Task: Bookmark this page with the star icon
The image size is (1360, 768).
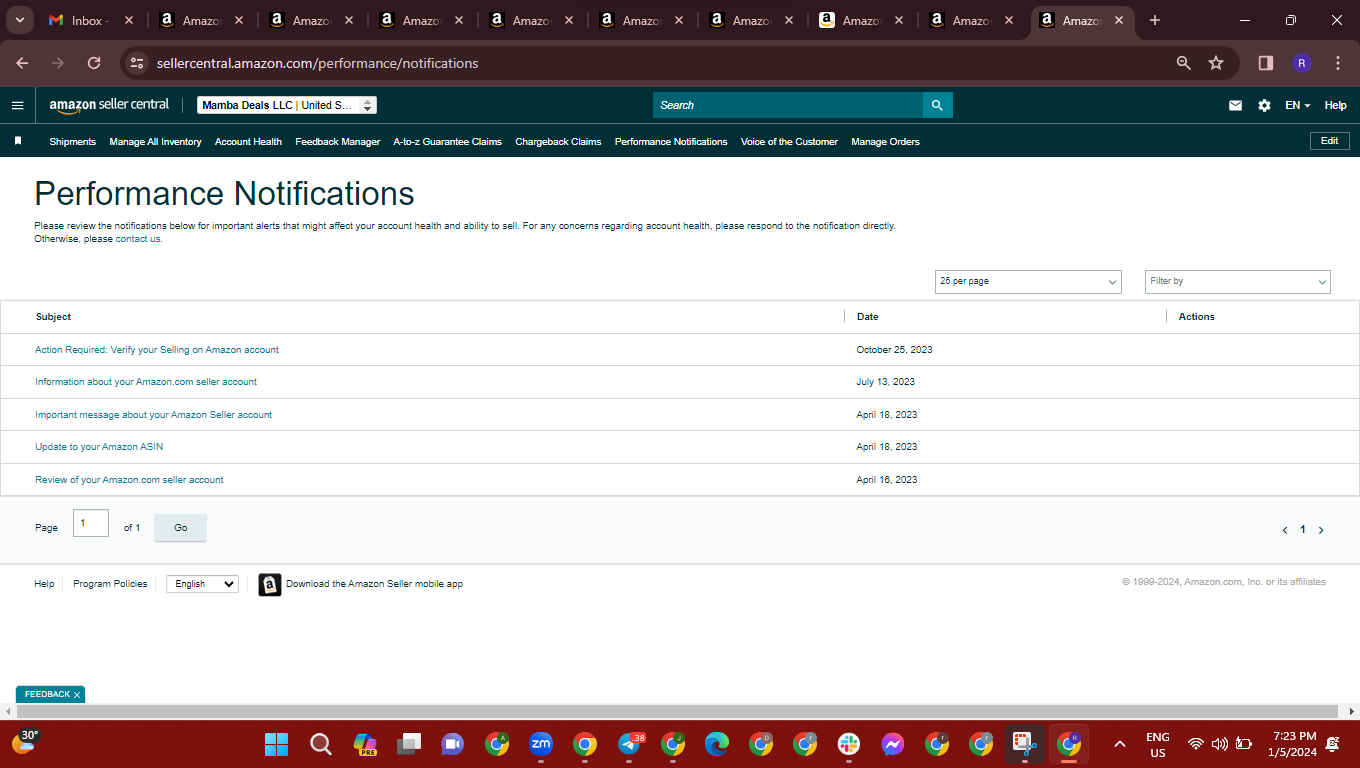Action: click(x=1216, y=63)
